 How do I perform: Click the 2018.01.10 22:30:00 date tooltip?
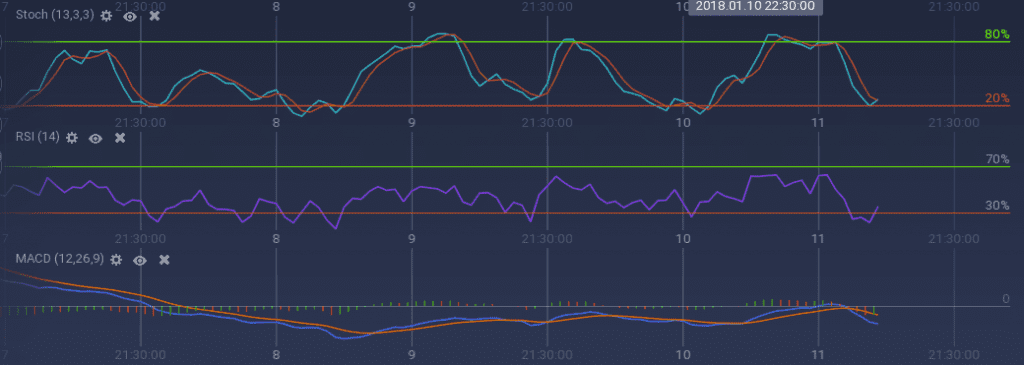click(755, 6)
